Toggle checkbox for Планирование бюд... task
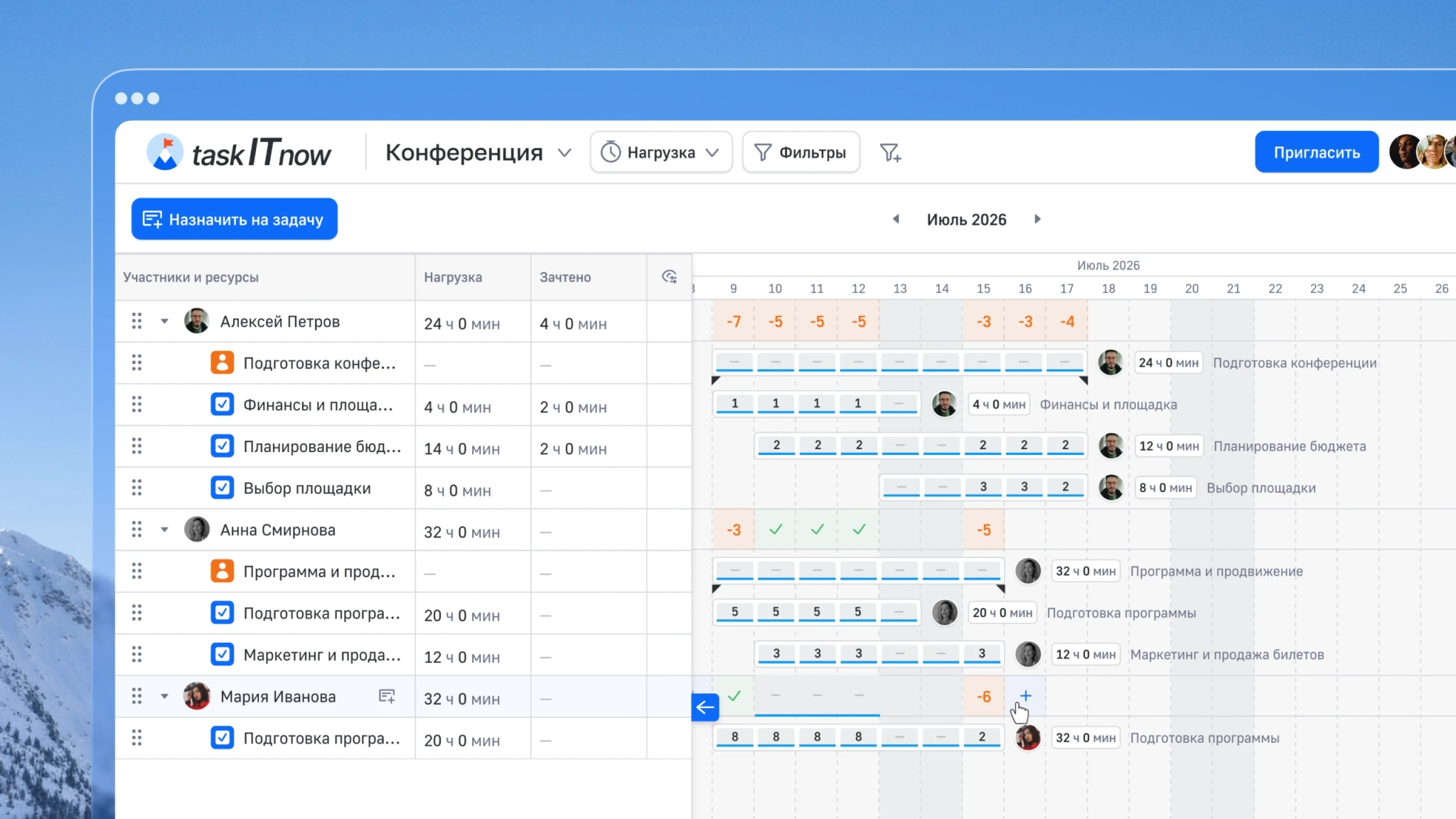The image size is (1456, 819). [222, 446]
